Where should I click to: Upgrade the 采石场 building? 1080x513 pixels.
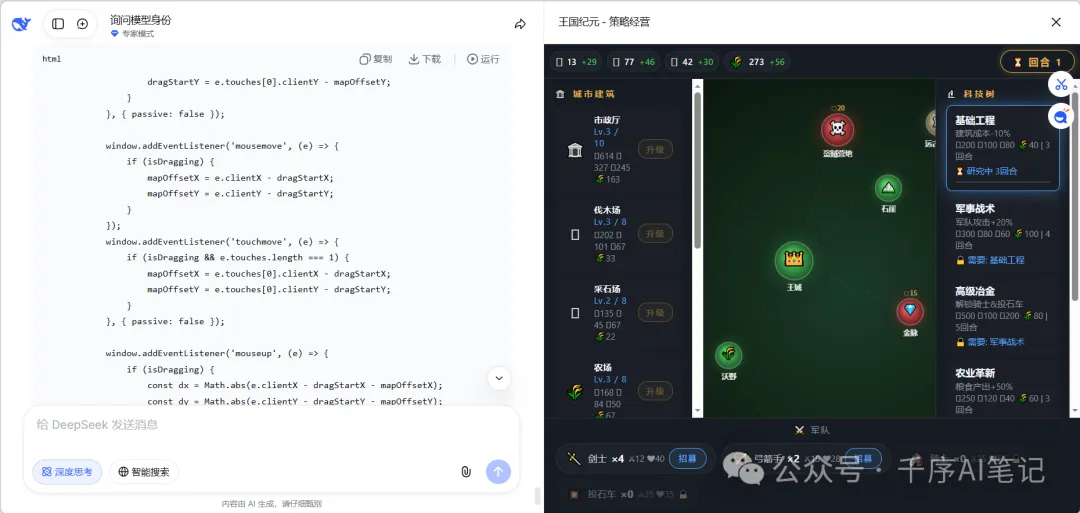pyautogui.click(x=655, y=313)
